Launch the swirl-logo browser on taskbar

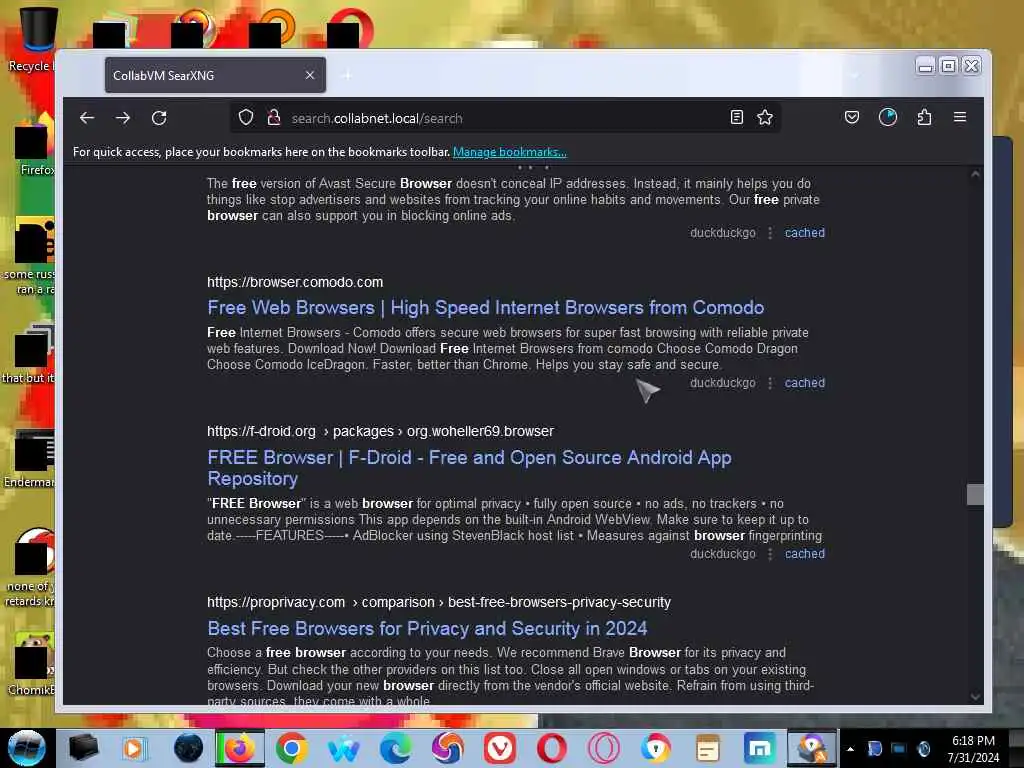(x=447, y=748)
